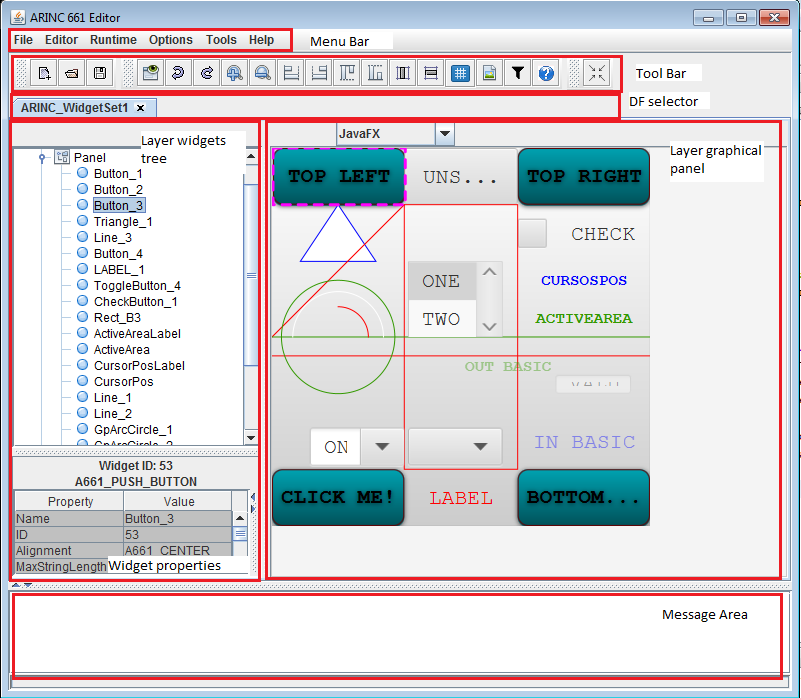The width and height of the screenshot is (801, 698).
Task: Open the filter funnel tool
Action: [x=518, y=72]
